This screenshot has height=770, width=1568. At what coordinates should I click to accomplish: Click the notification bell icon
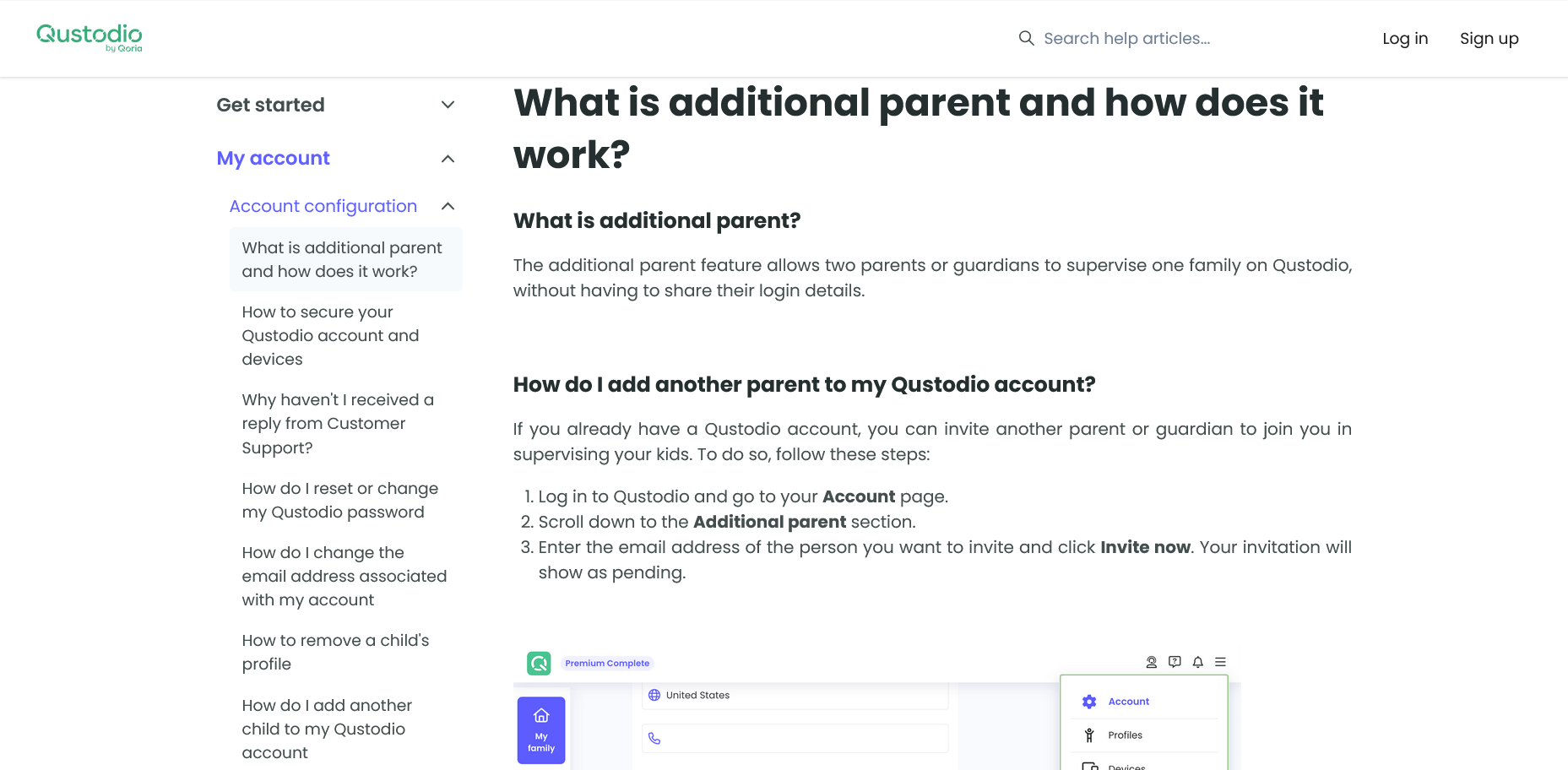tap(1197, 662)
